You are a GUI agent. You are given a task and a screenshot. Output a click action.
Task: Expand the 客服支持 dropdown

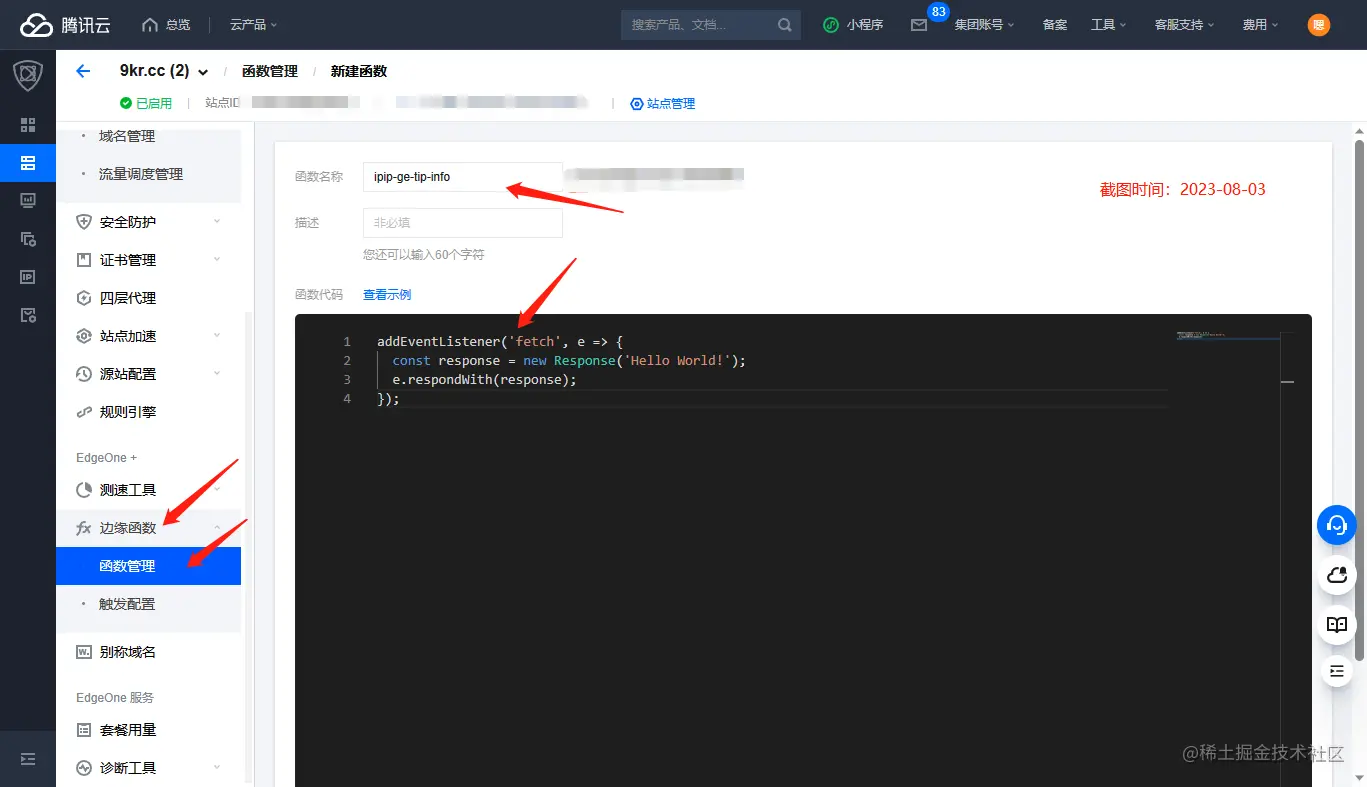(1184, 25)
